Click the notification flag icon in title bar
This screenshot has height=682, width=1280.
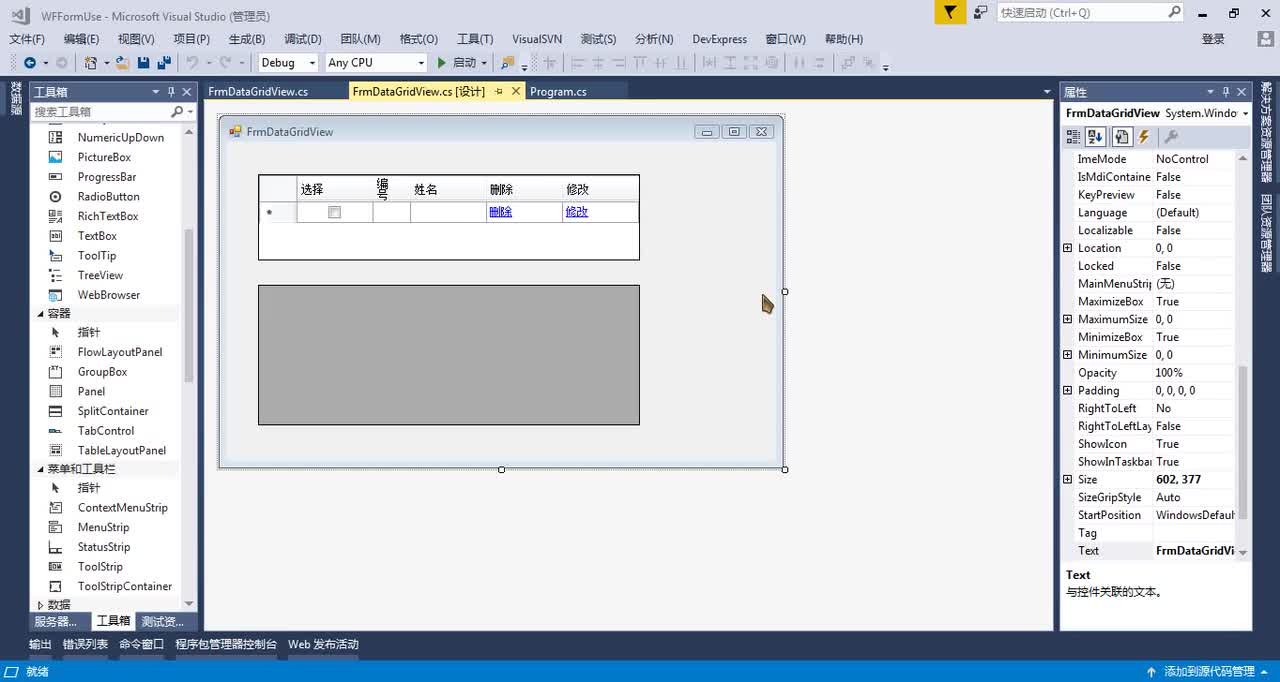pos(950,12)
